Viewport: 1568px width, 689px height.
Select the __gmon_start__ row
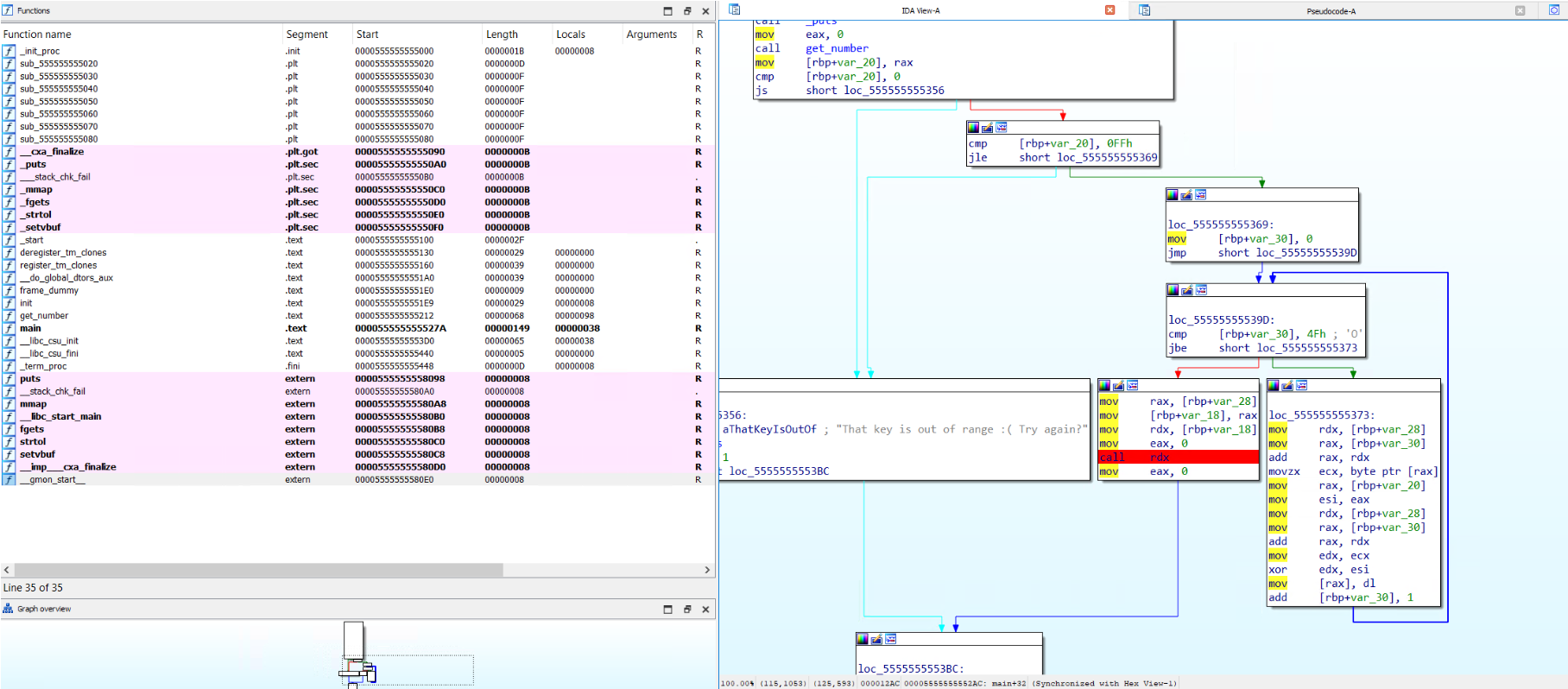[357, 479]
